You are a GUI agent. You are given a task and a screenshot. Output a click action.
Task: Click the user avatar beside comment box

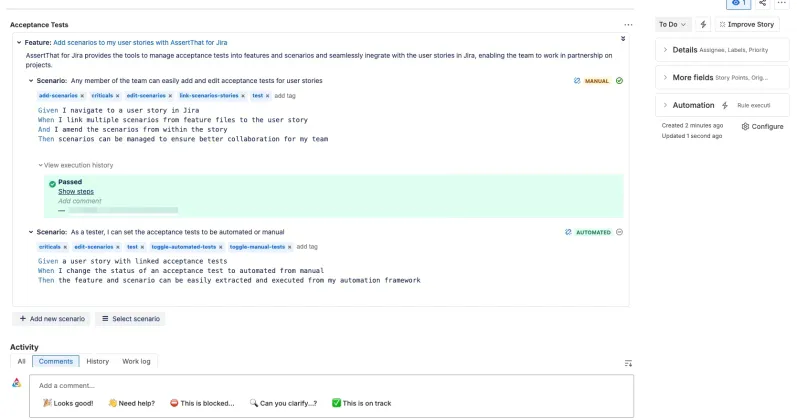pyautogui.click(x=17, y=383)
